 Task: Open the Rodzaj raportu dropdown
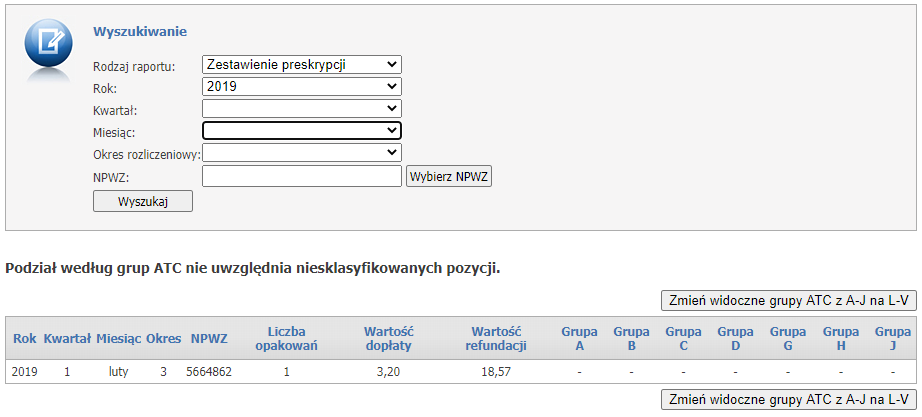tap(301, 65)
